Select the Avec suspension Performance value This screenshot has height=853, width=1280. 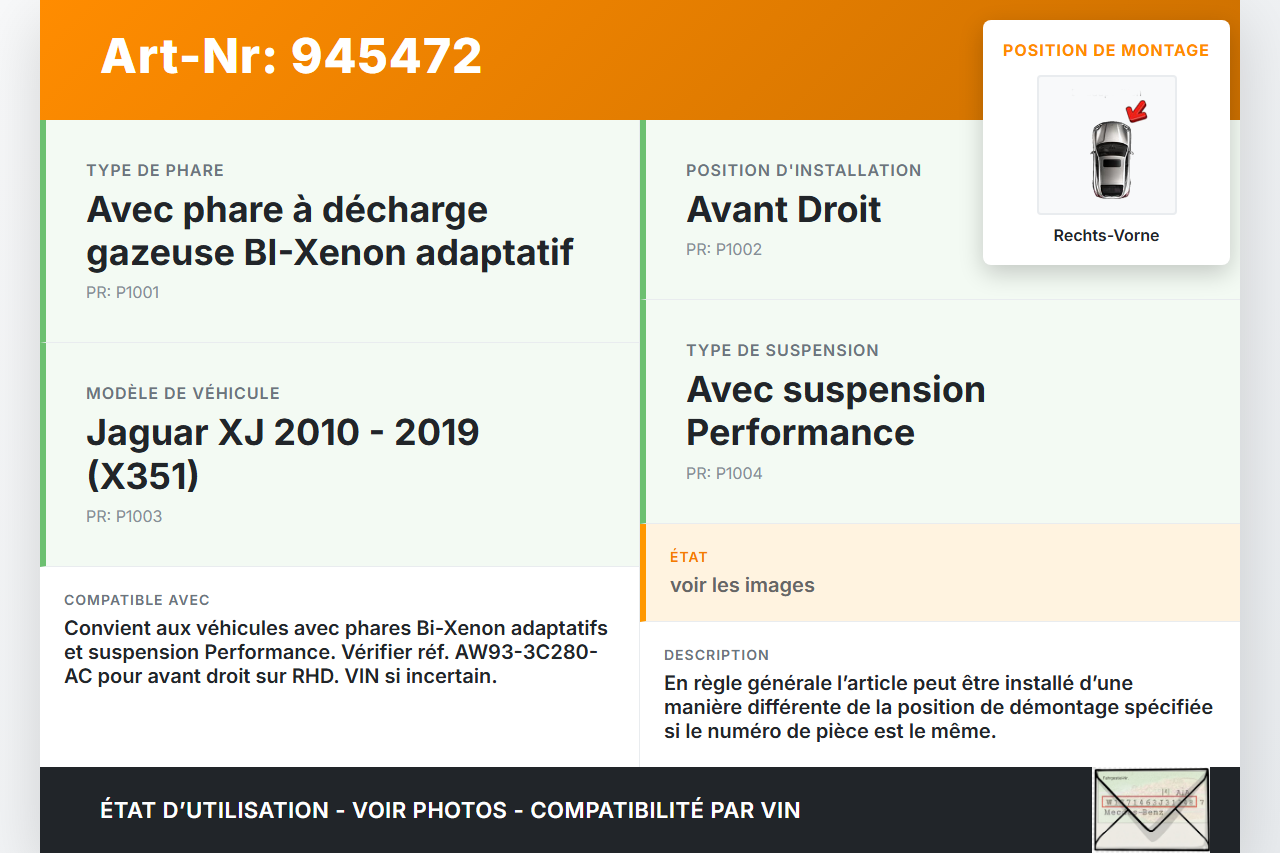click(x=836, y=411)
